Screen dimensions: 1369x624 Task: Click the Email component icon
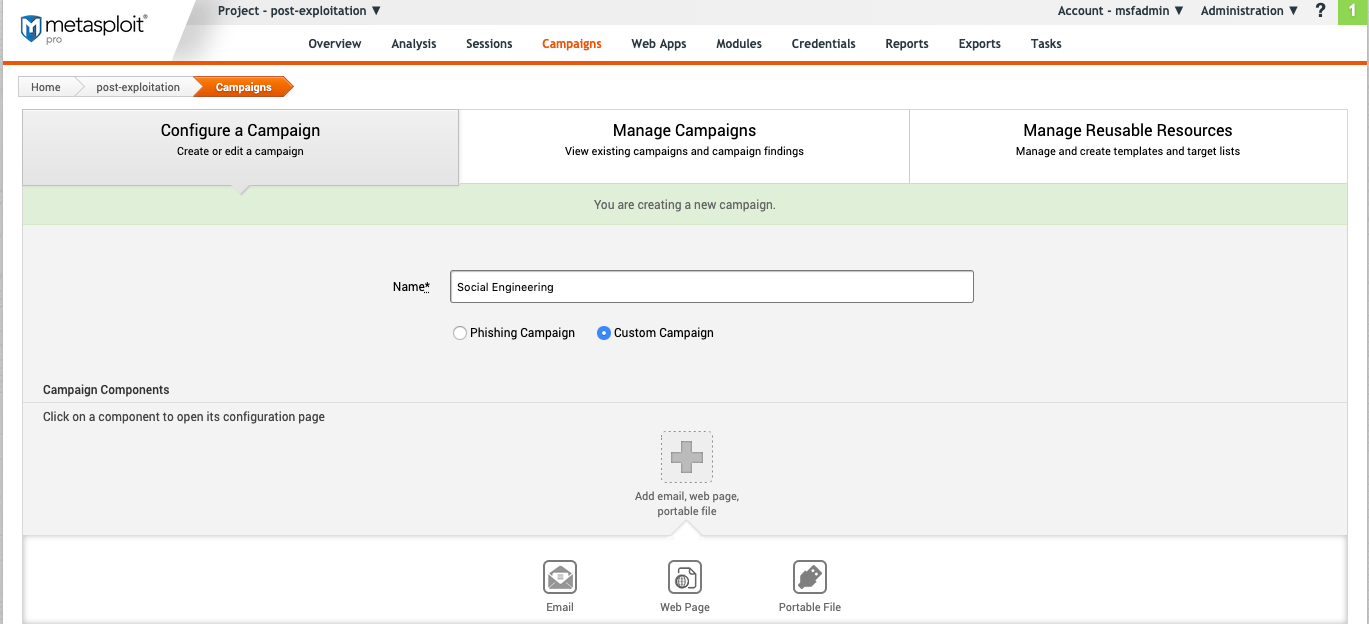click(x=560, y=577)
